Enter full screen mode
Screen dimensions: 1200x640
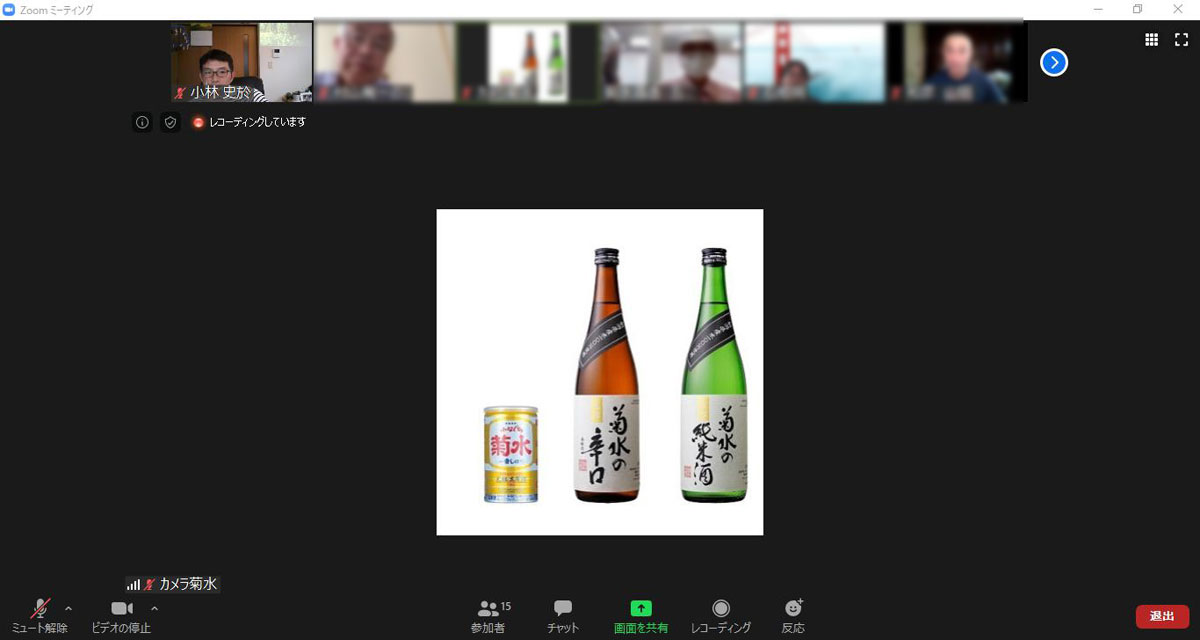click(x=1181, y=39)
